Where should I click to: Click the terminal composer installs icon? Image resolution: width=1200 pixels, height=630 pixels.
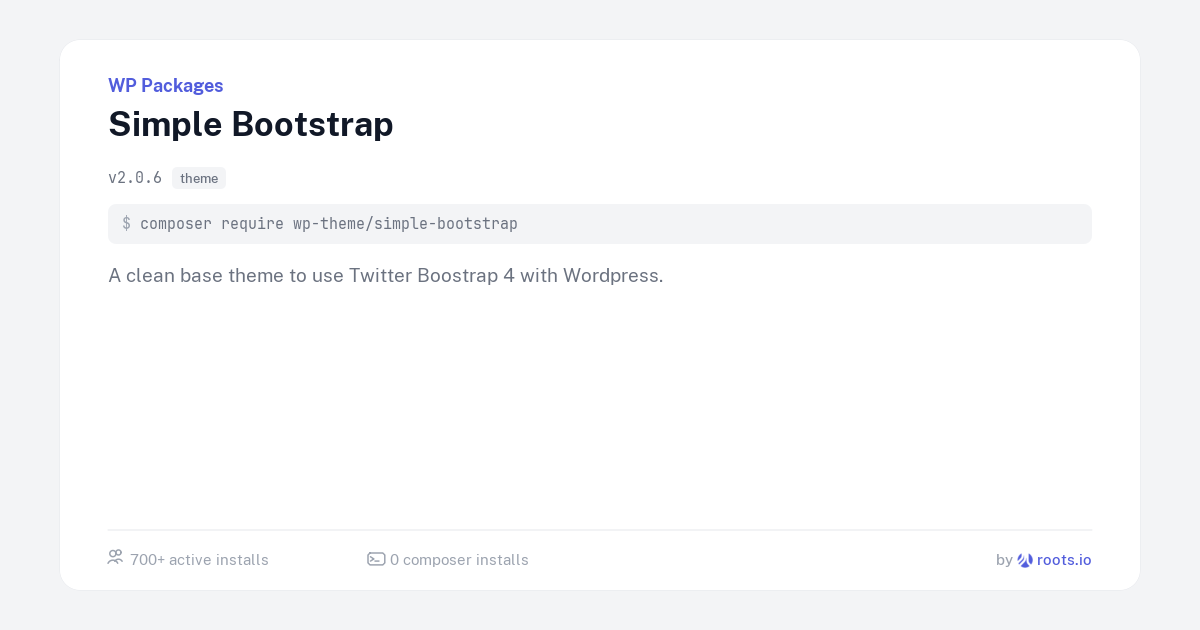[376, 559]
